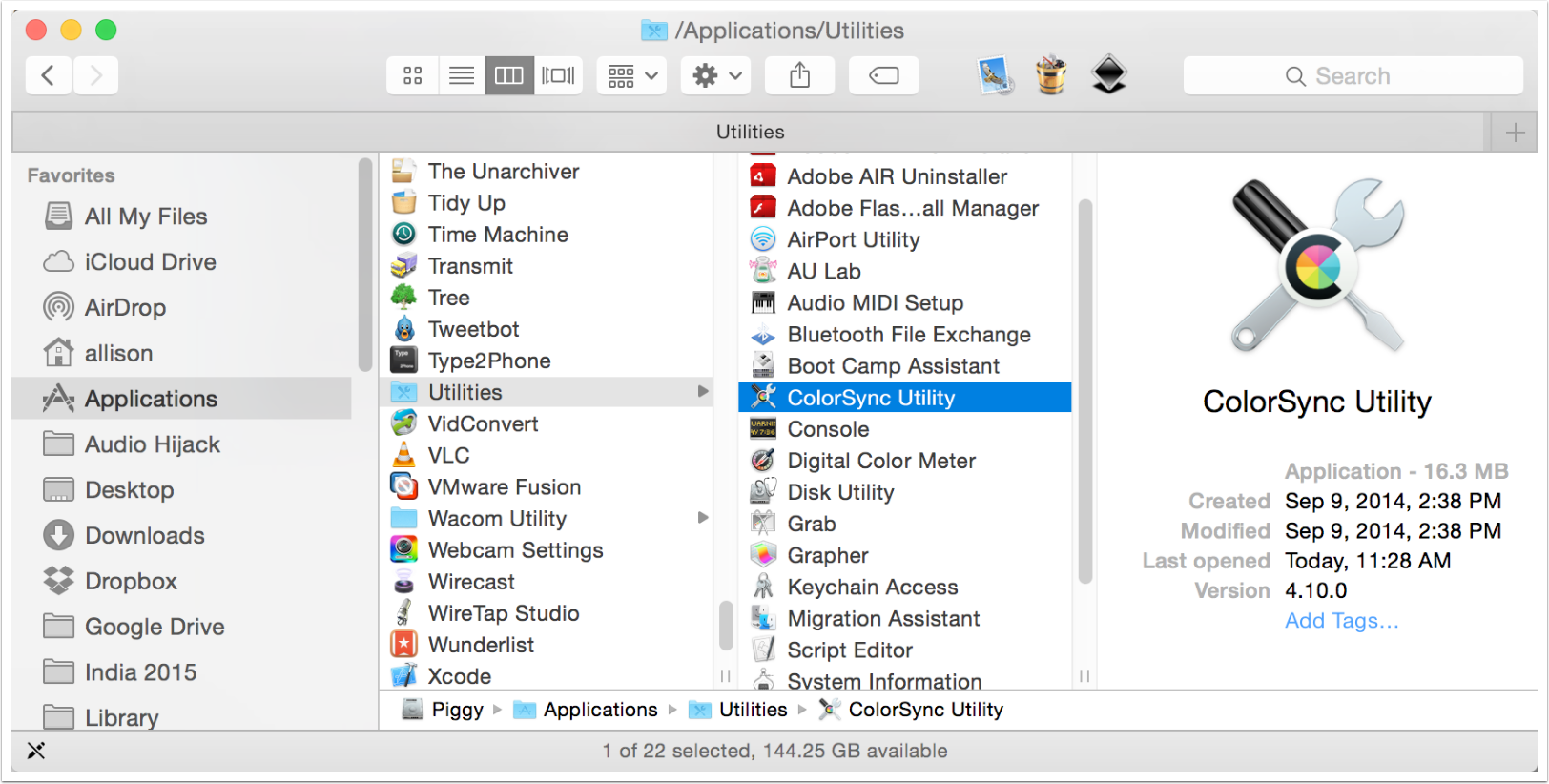
Task: Open the Arrange items dropdown
Action: click(632, 75)
